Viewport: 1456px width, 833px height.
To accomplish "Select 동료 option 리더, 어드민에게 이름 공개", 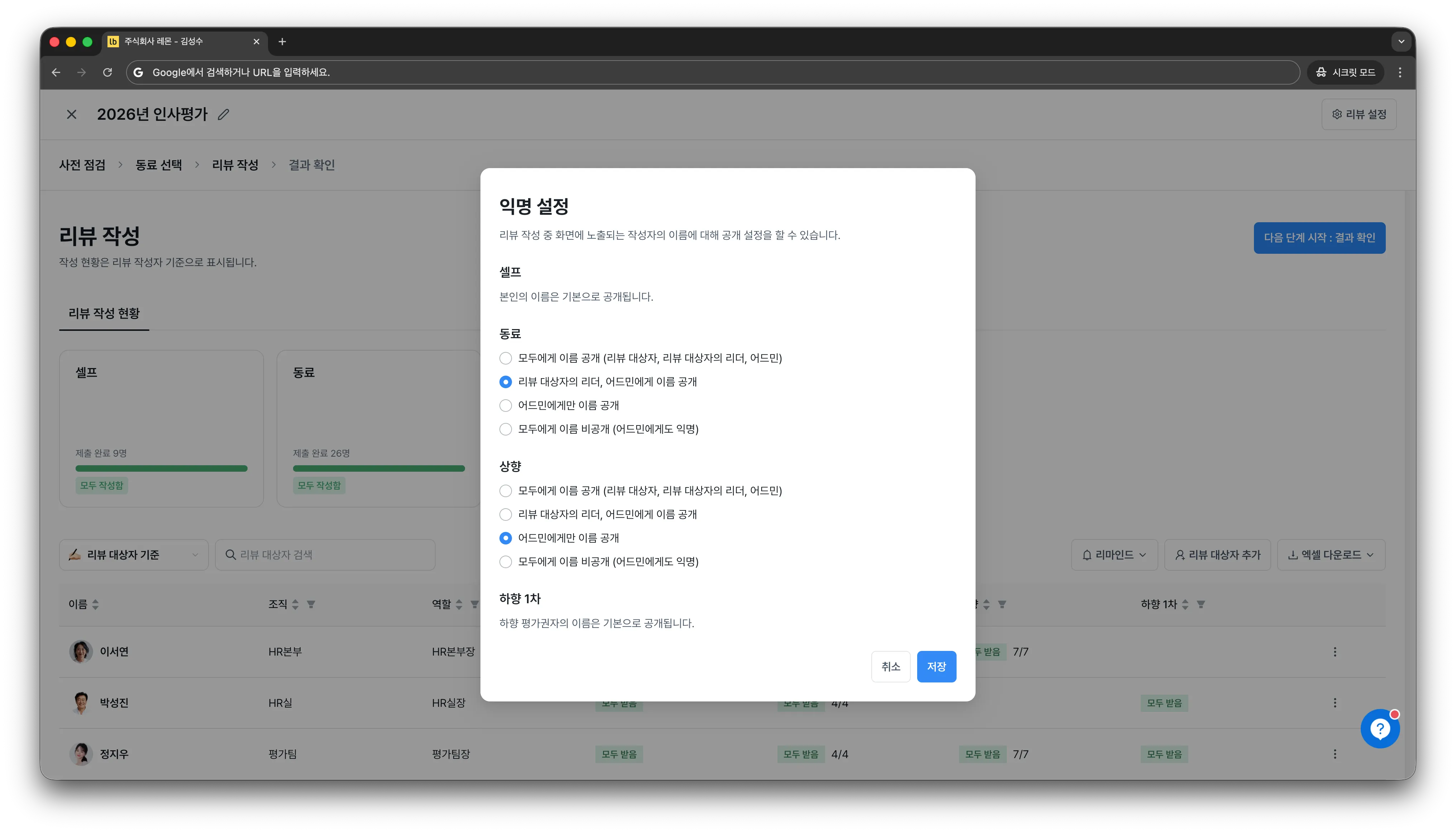I will (505, 382).
